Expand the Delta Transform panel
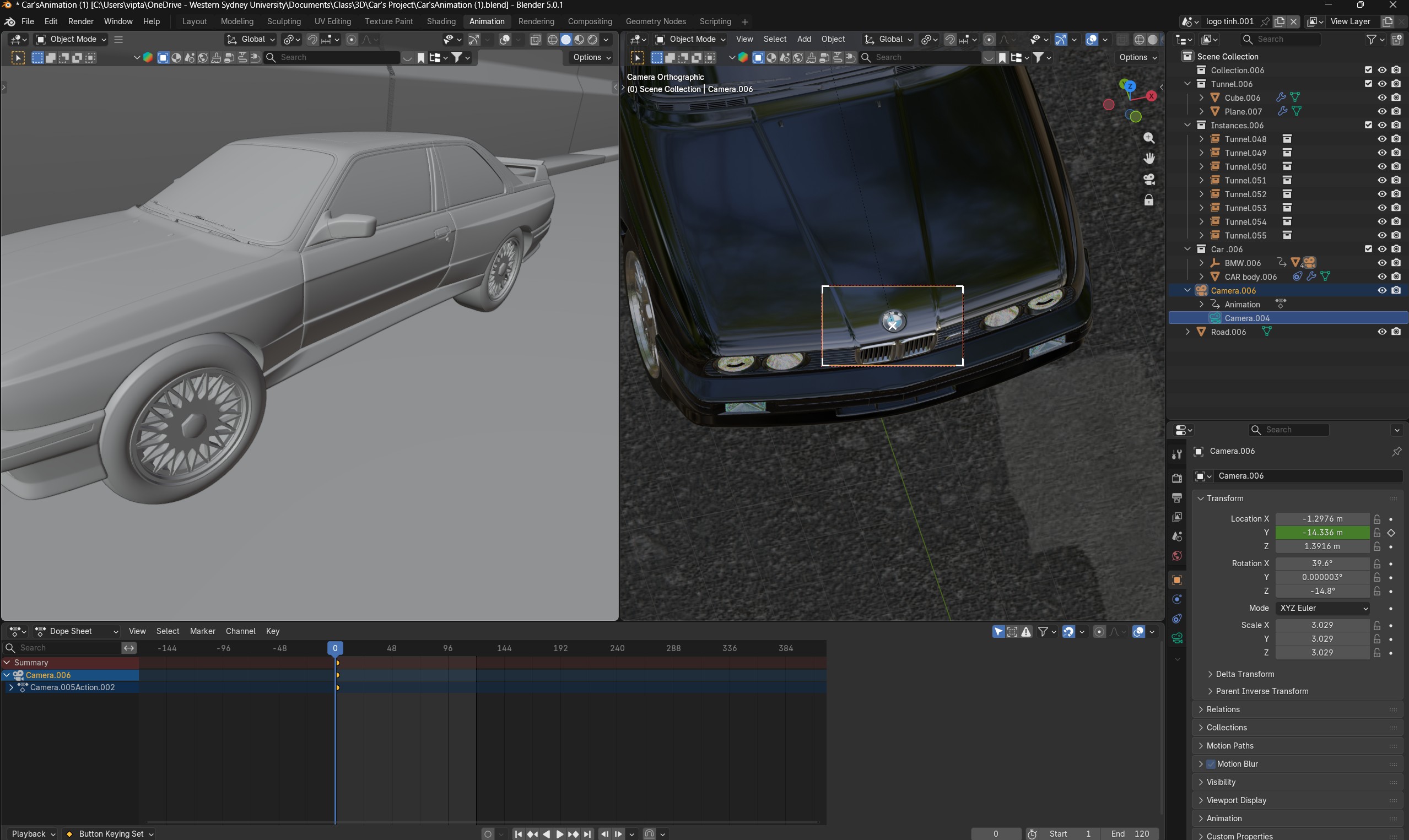 click(1244, 675)
